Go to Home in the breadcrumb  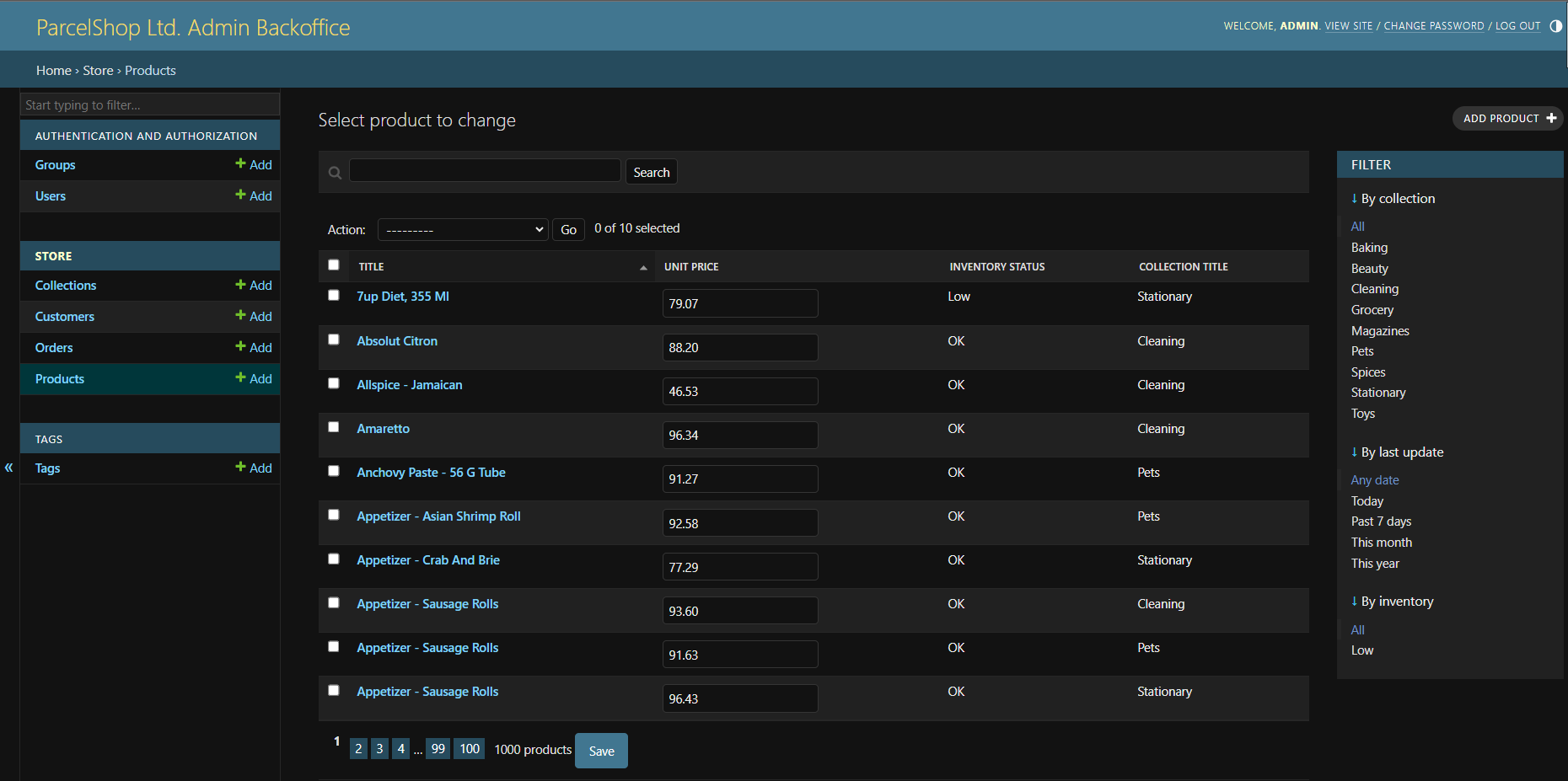[54, 71]
